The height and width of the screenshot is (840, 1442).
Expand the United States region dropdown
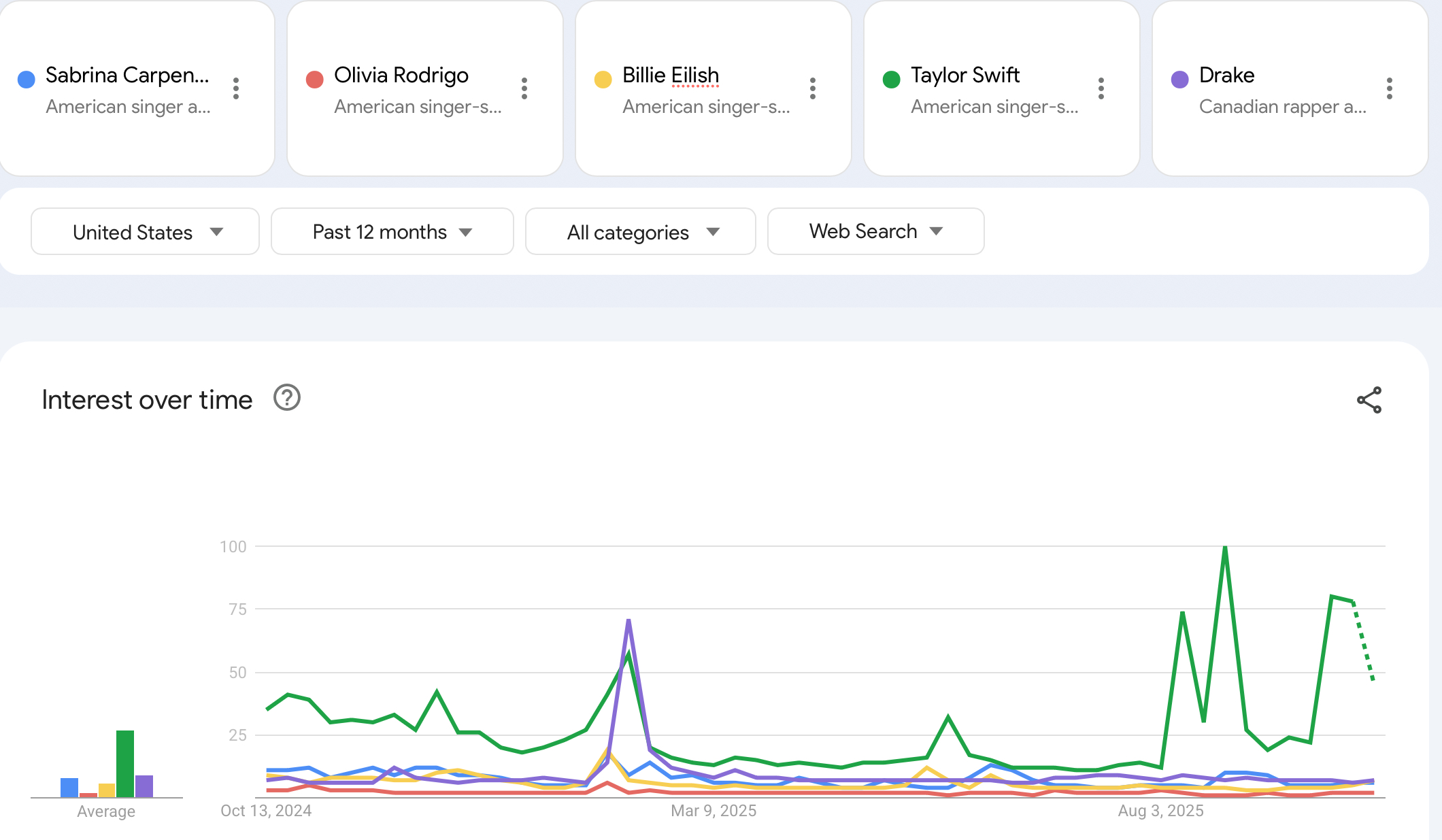point(145,232)
